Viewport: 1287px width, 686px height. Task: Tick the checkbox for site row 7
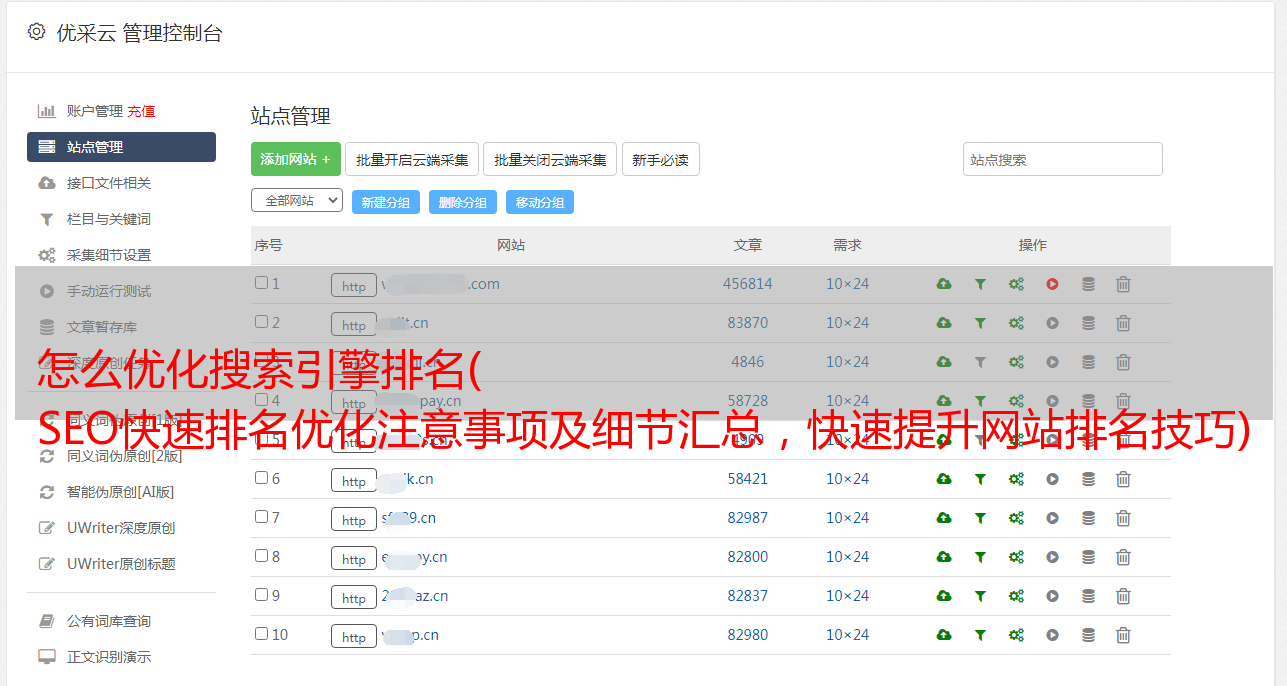(261, 517)
